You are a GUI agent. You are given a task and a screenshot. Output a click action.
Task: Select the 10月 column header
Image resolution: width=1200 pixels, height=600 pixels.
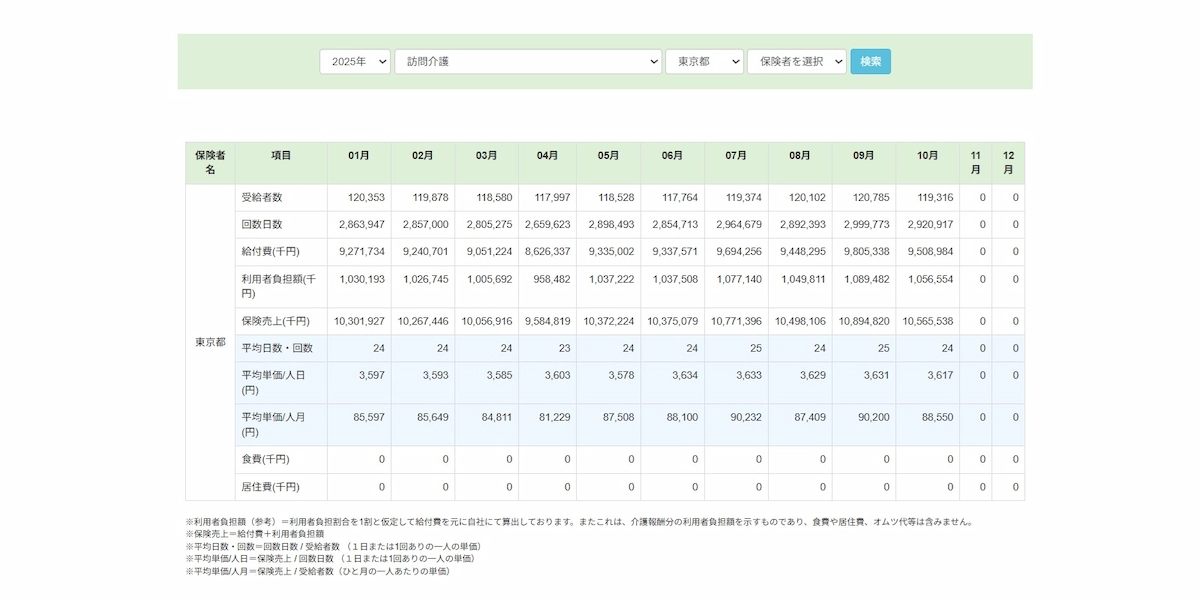(927, 156)
